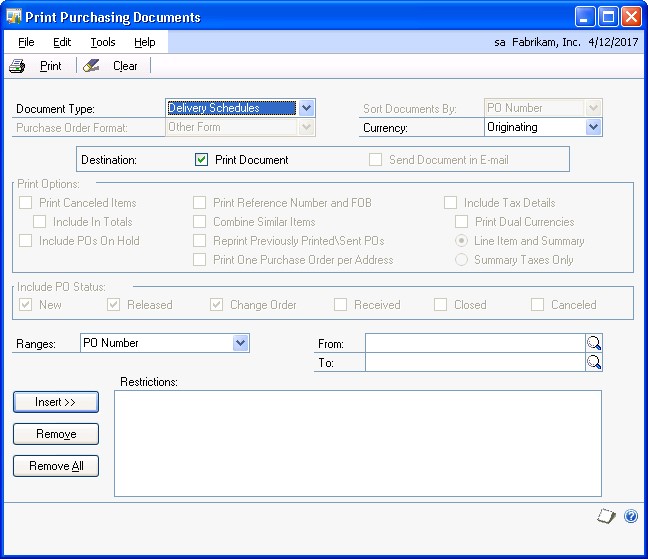The height and width of the screenshot is (559, 648).
Task: Toggle the Print Document checkbox
Action: pyautogui.click(x=201, y=159)
